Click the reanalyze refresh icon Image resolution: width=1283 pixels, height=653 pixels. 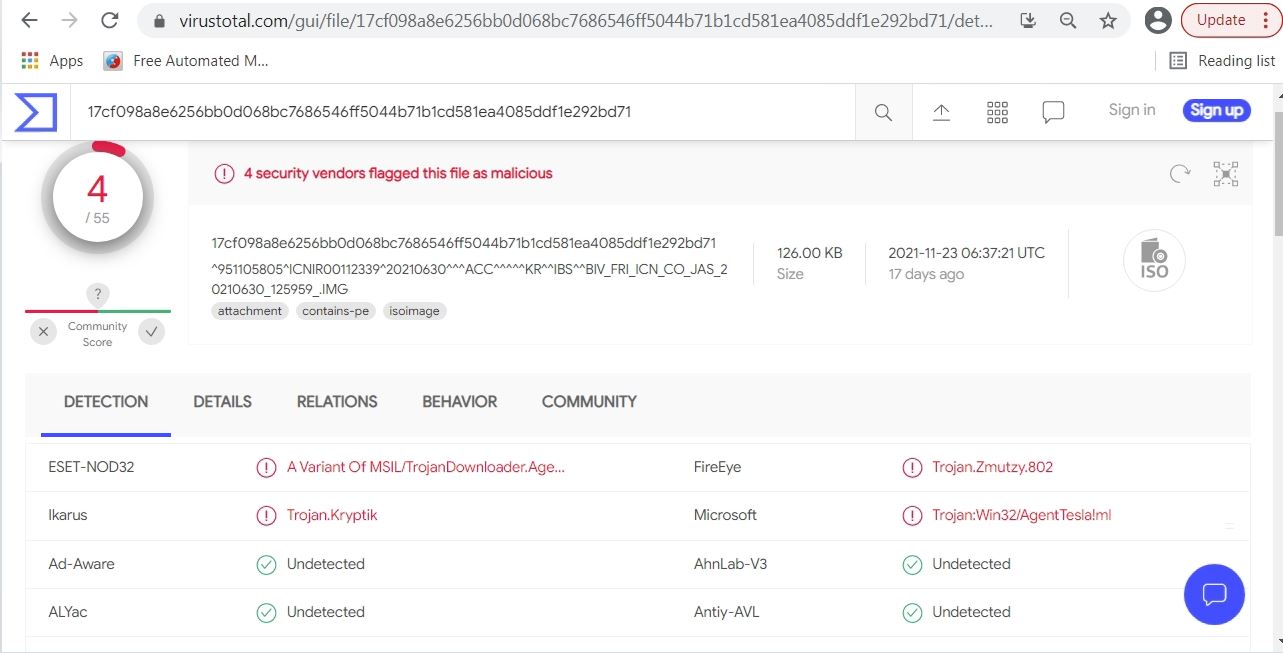1180,174
